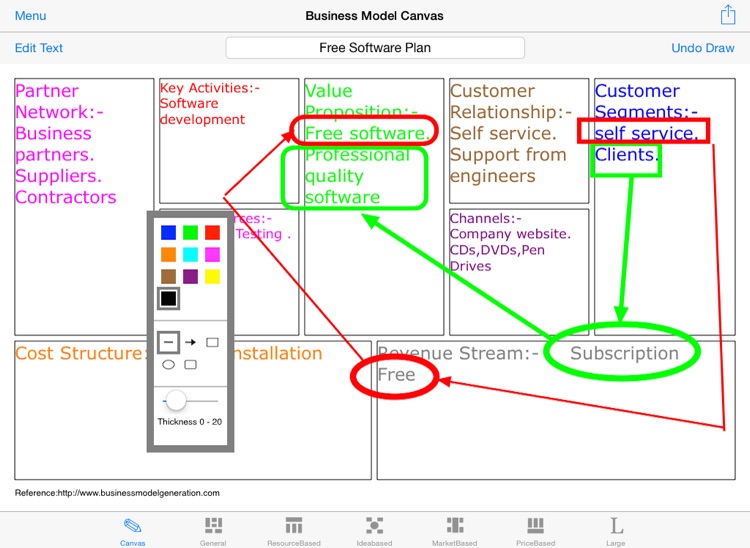Tap the 'Free software.' value proposition text
This screenshot has height=548, width=750.
coord(367,133)
